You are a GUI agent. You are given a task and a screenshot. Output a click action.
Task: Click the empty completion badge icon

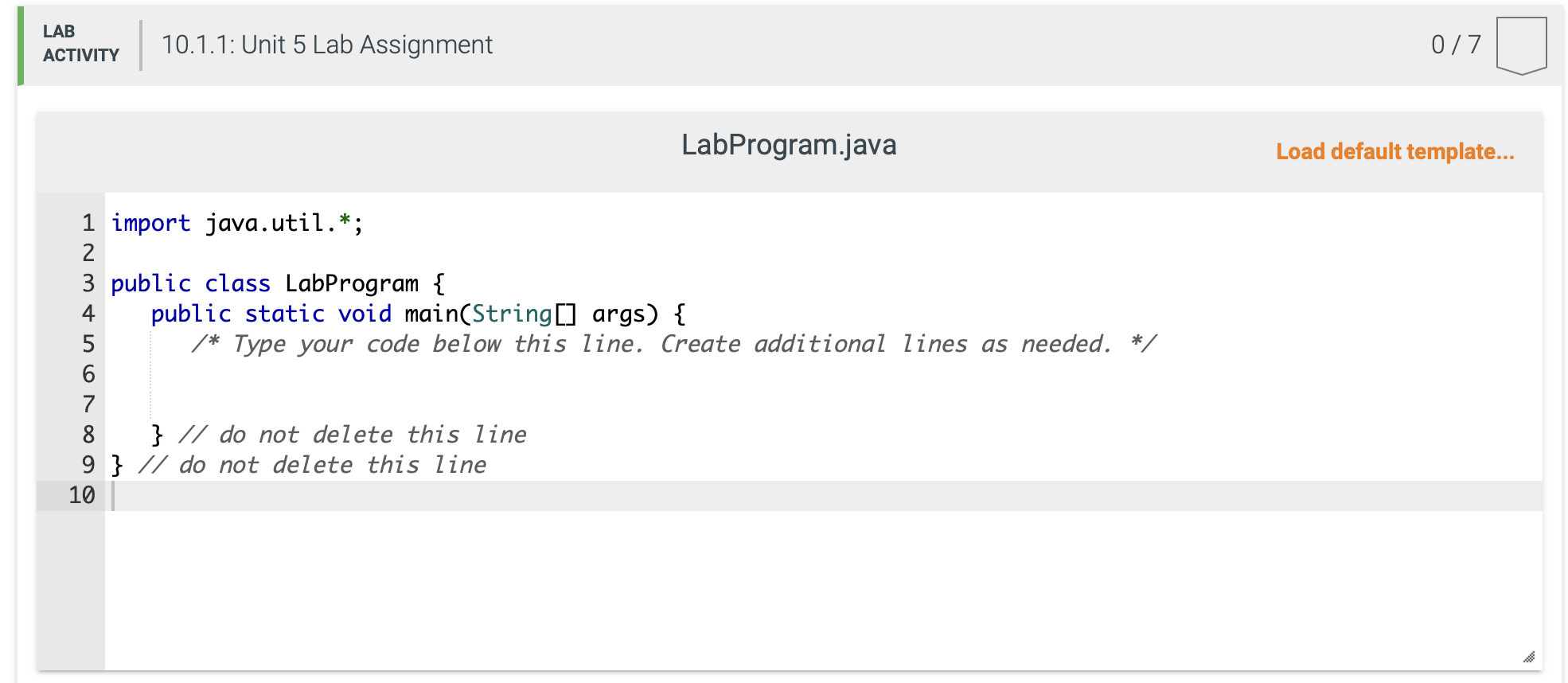[1521, 45]
